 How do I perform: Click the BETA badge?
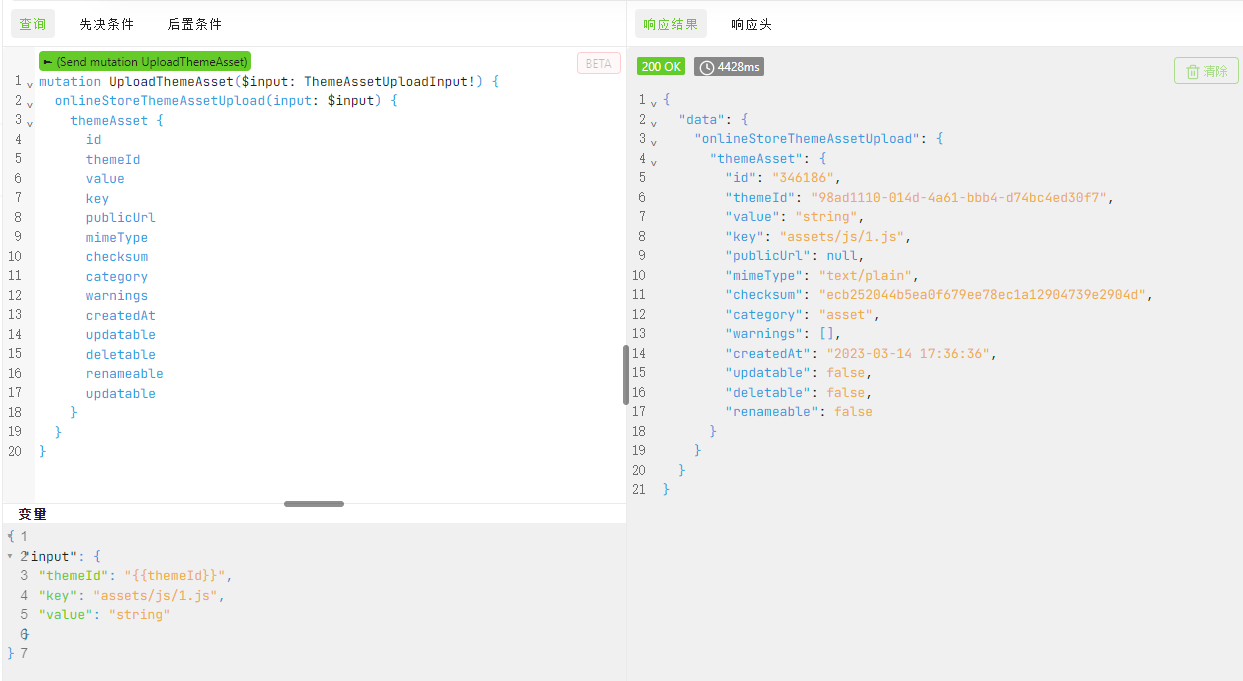(x=598, y=63)
